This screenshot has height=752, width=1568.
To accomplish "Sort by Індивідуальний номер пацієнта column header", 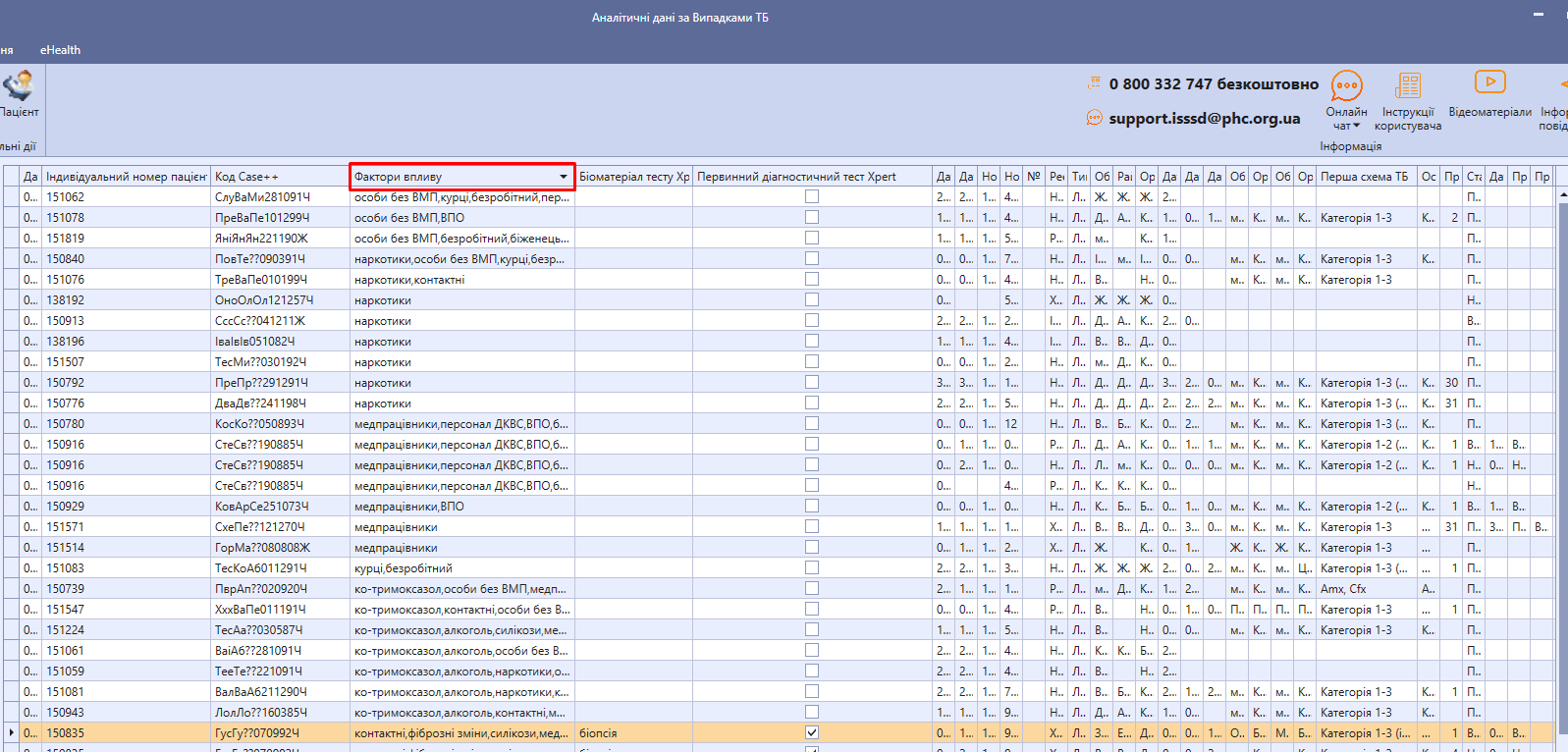I will (126, 177).
